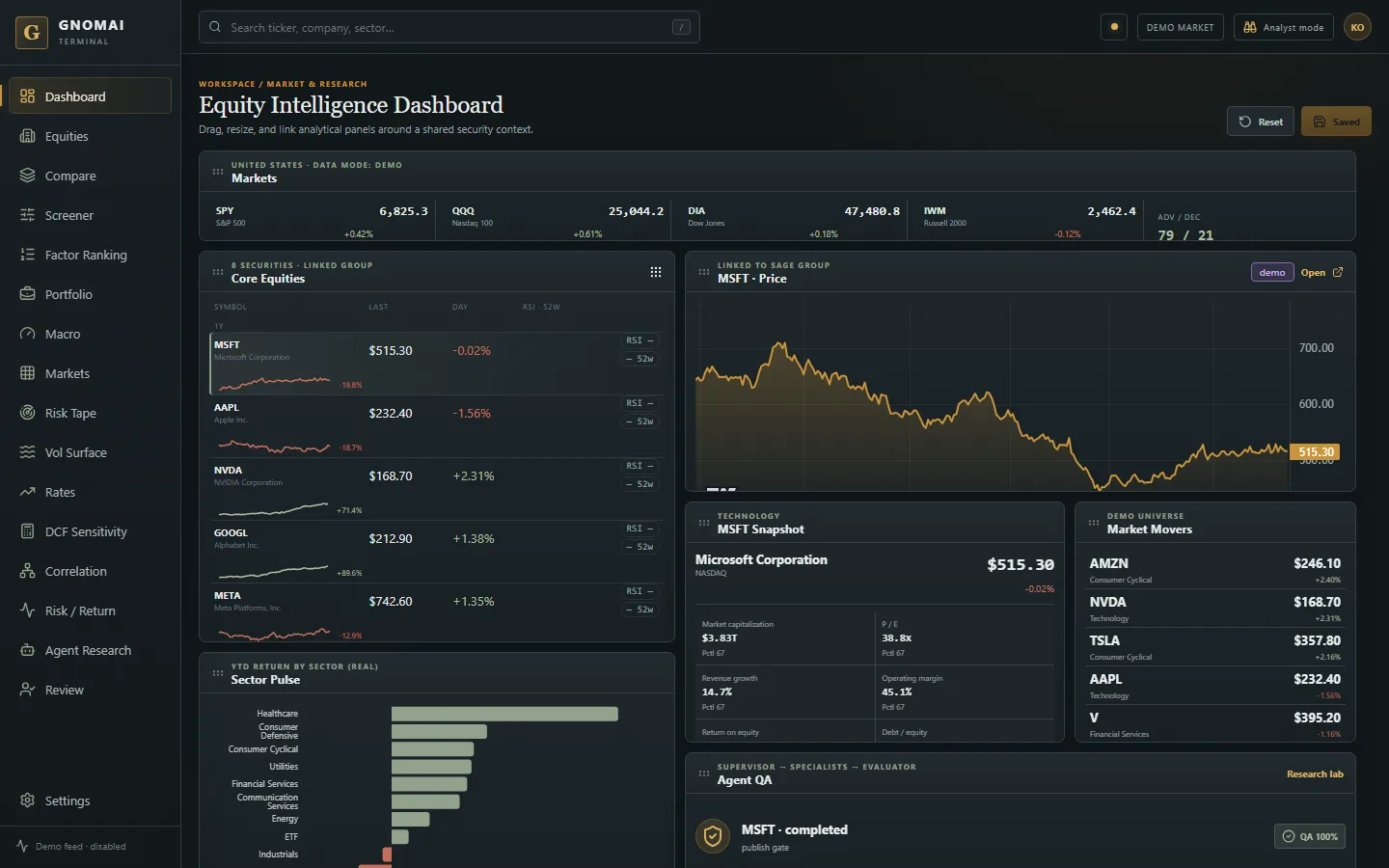The height and width of the screenshot is (868, 1389).
Task: Click the Healthcare bar in Sector Pulse
Action: (x=504, y=714)
